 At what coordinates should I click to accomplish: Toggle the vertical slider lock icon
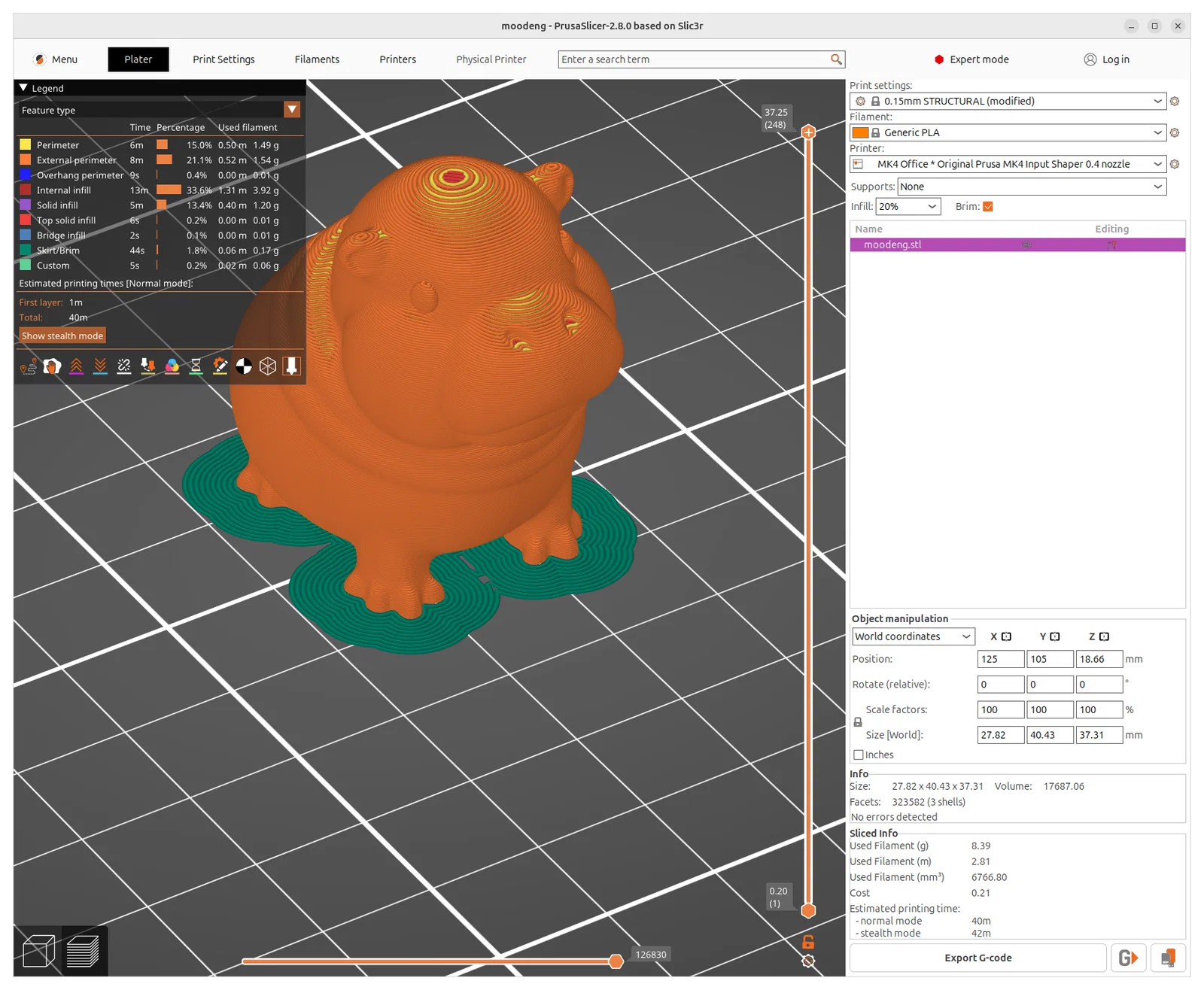coord(808,942)
